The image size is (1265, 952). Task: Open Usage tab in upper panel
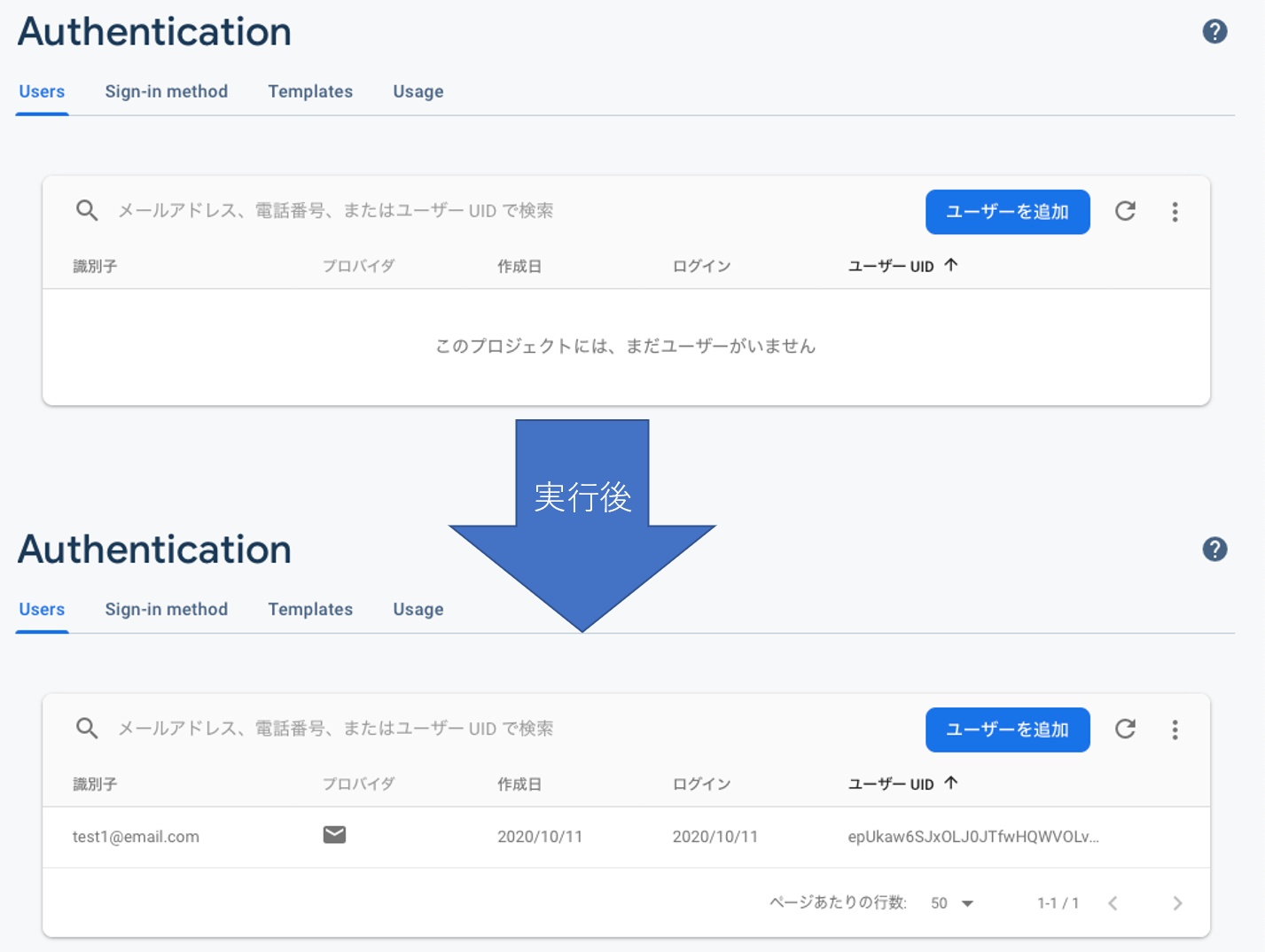pyautogui.click(x=418, y=91)
